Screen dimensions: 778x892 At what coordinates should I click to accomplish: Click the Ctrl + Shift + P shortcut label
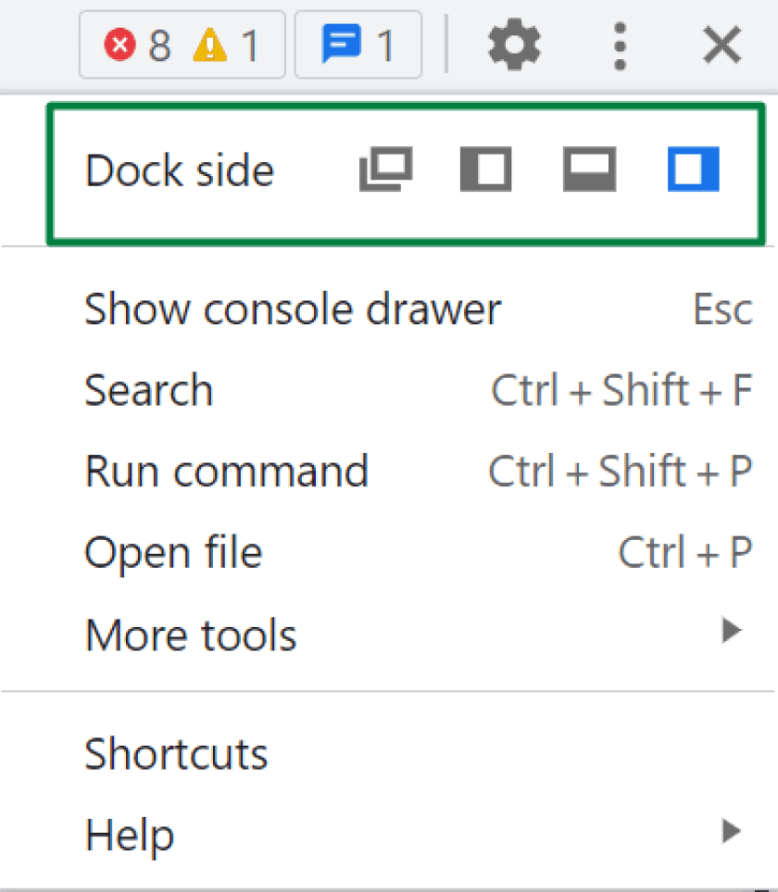point(621,471)
